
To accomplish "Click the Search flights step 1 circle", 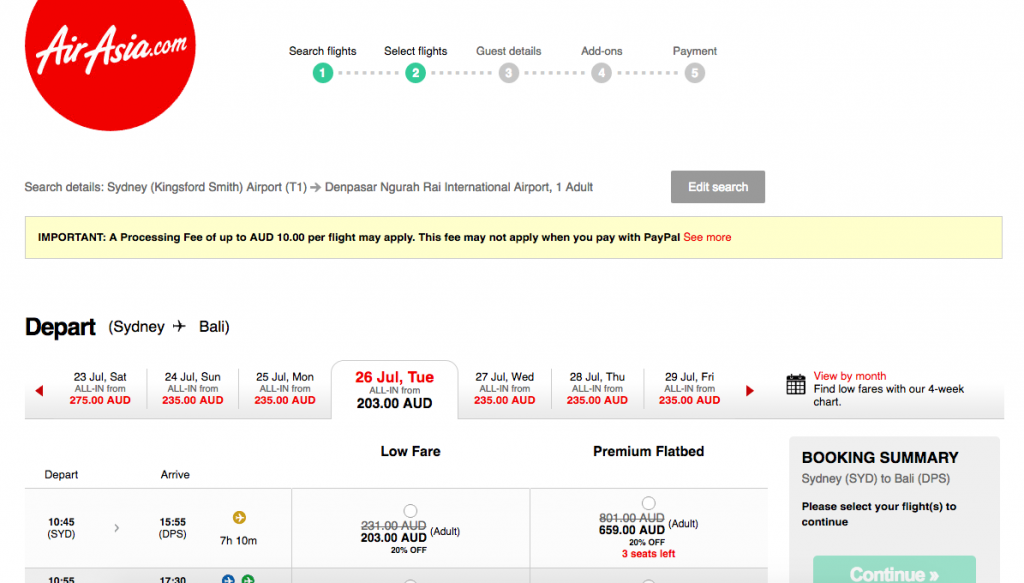I will 322,72.
